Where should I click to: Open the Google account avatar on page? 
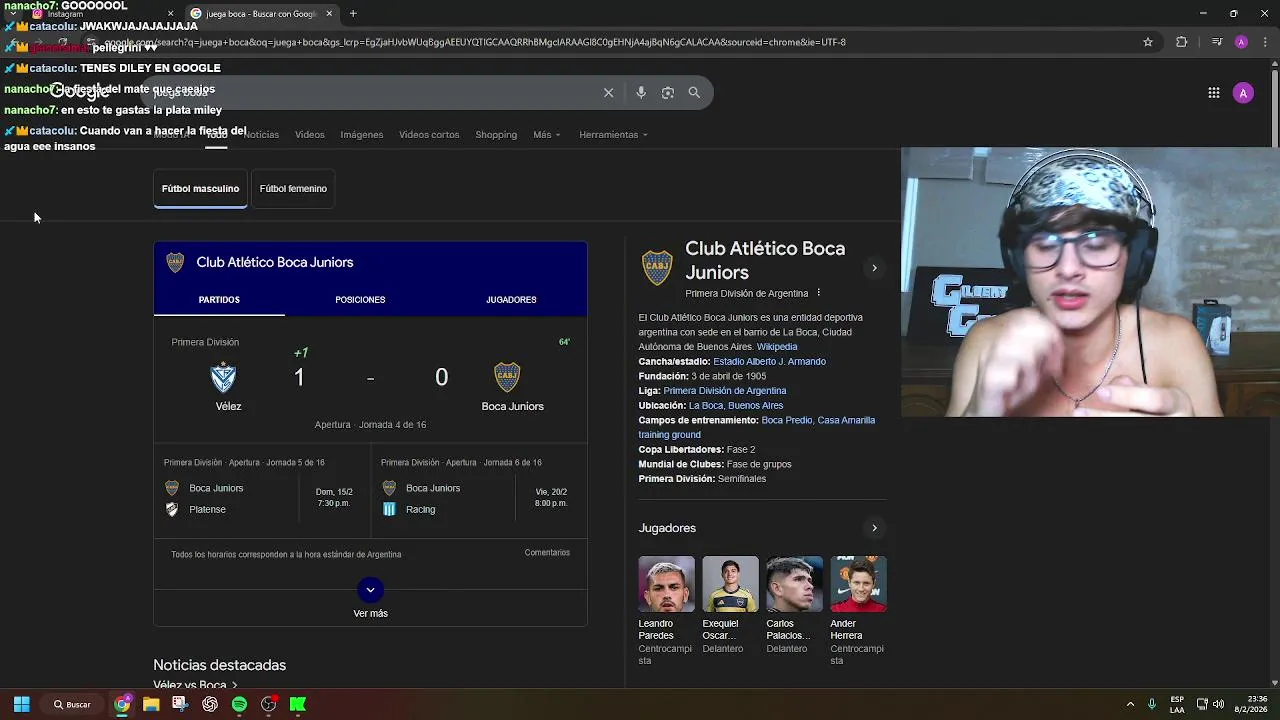point(1243,93)
